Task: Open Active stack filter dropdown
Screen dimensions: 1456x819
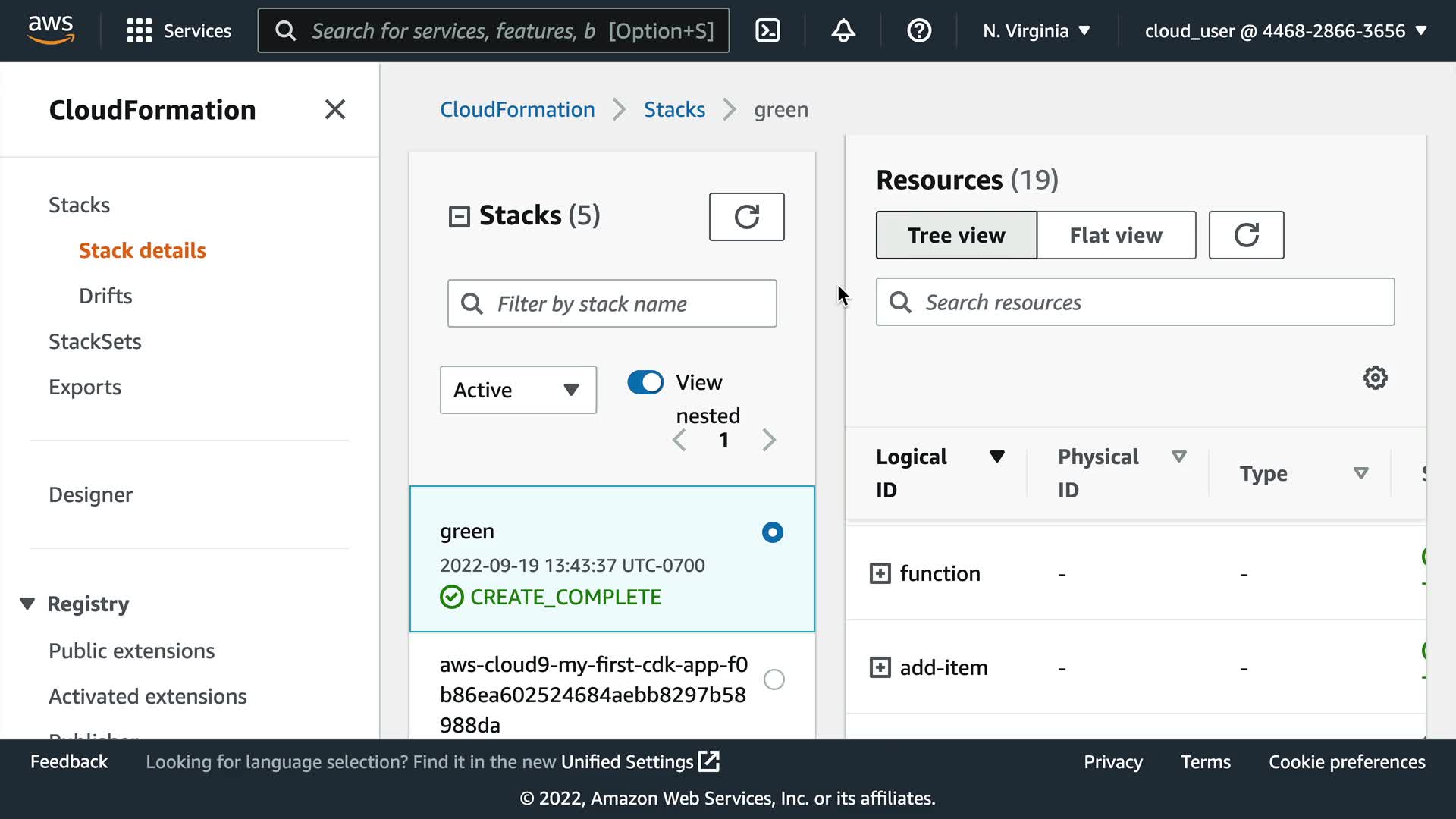Action: 518,390
